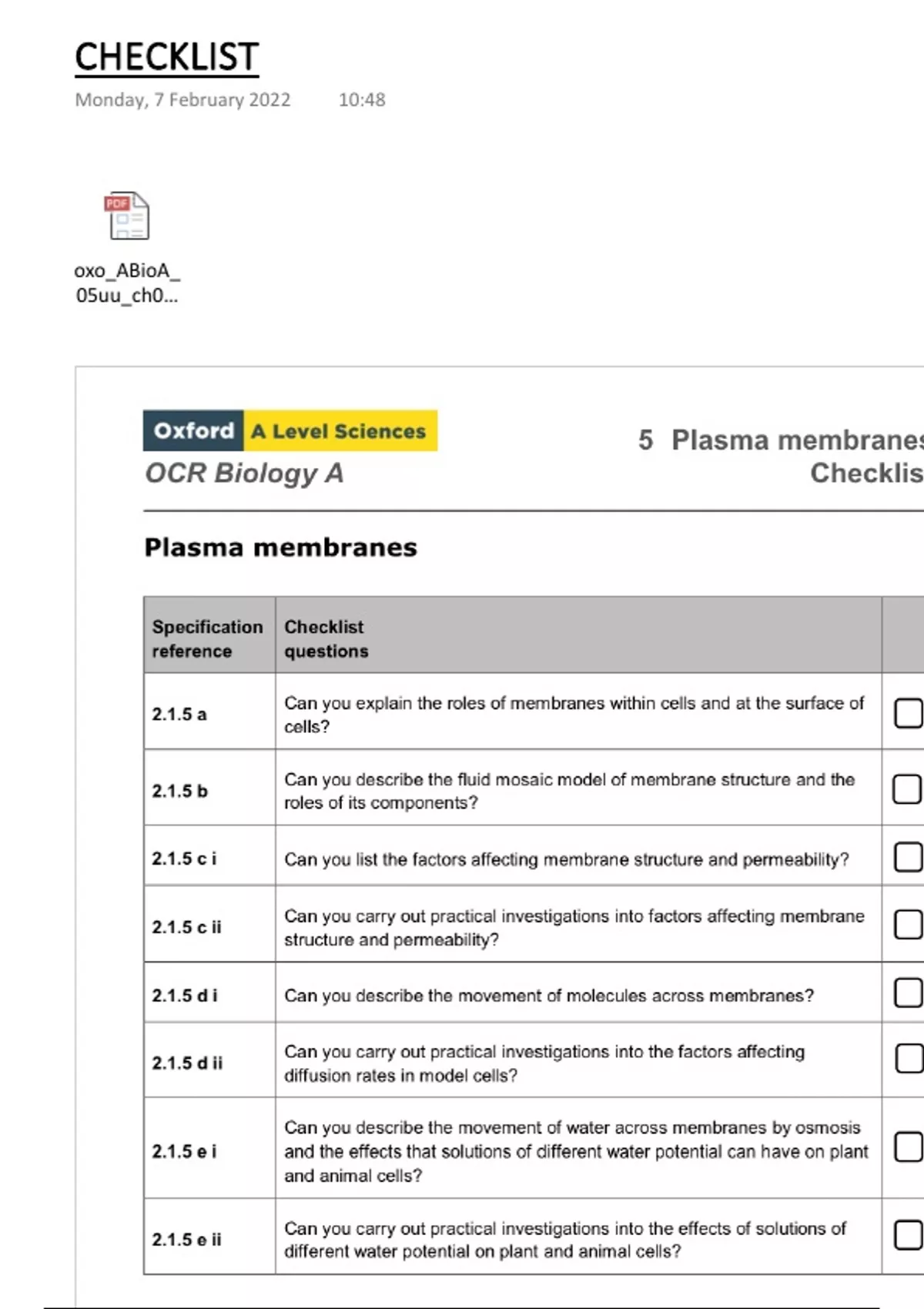This screenshot has width=924, height=1309.
Task: Click the bold Plasma membranes section heading
Action: pos(280,547)
